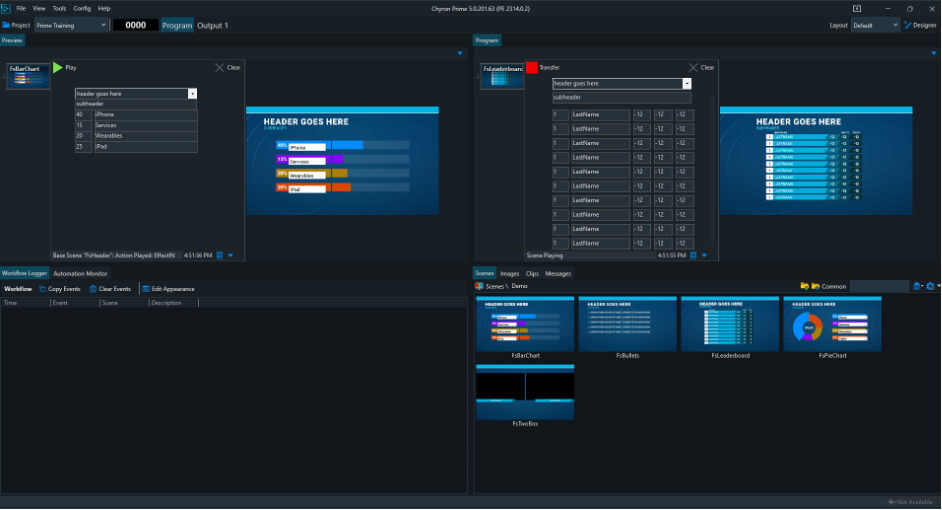
Task: Clear the Preview channel with the X icon
Action: tap(220, 68)
